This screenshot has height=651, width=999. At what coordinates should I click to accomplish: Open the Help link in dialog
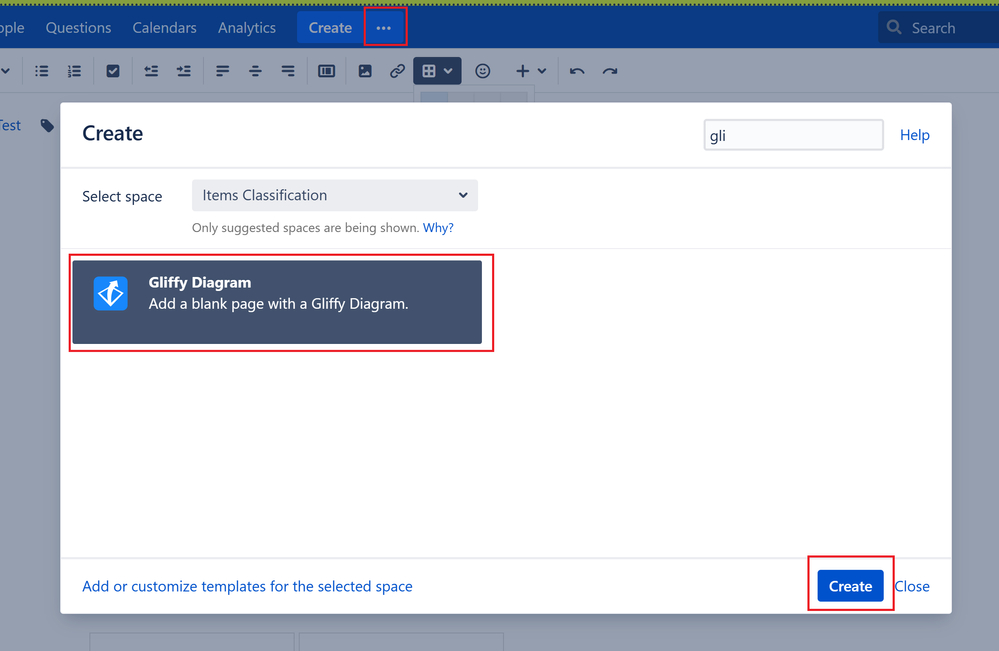pyautogui.click(x=914, y=135)
